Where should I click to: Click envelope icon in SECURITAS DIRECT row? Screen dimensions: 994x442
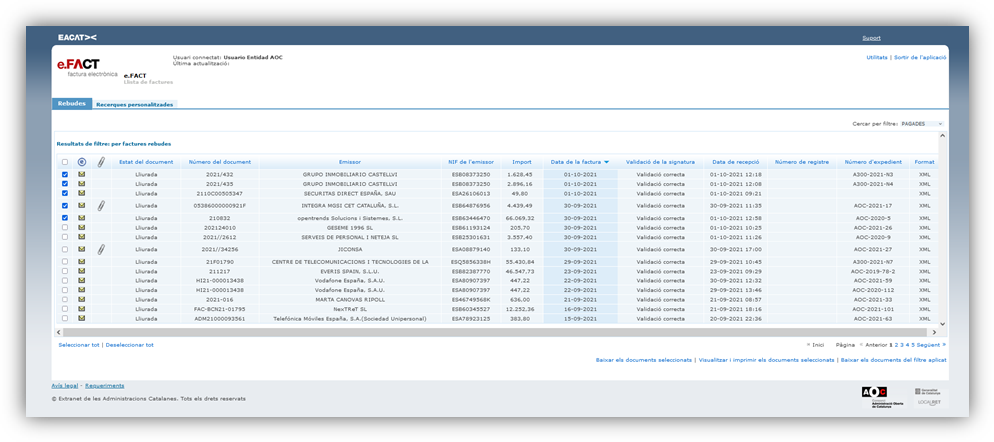82,193
